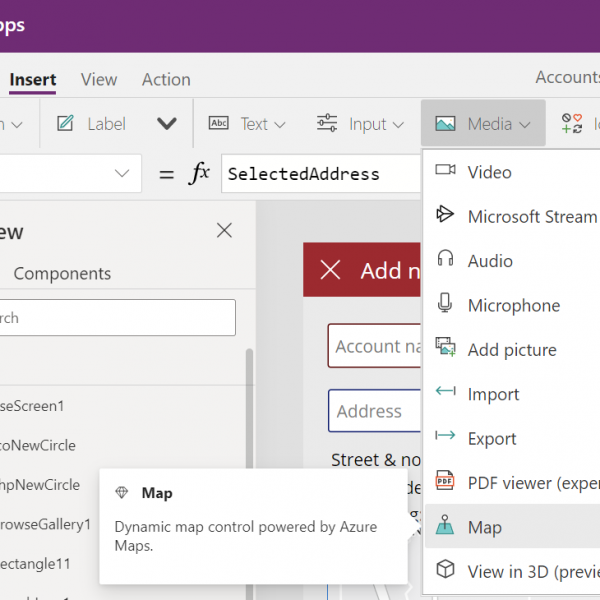
Task: Click the Video camera icon
Action: 445,170
